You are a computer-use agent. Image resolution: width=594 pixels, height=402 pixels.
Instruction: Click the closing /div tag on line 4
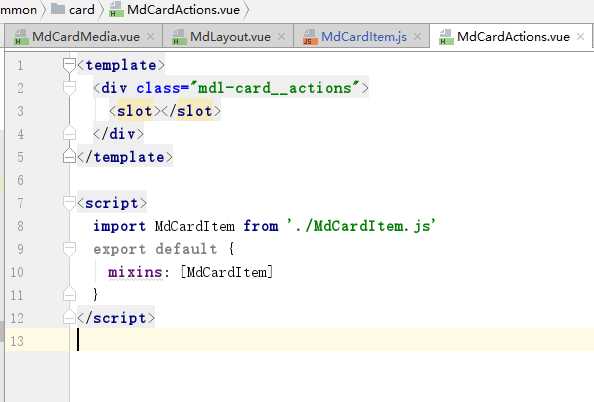coord(118,134)
